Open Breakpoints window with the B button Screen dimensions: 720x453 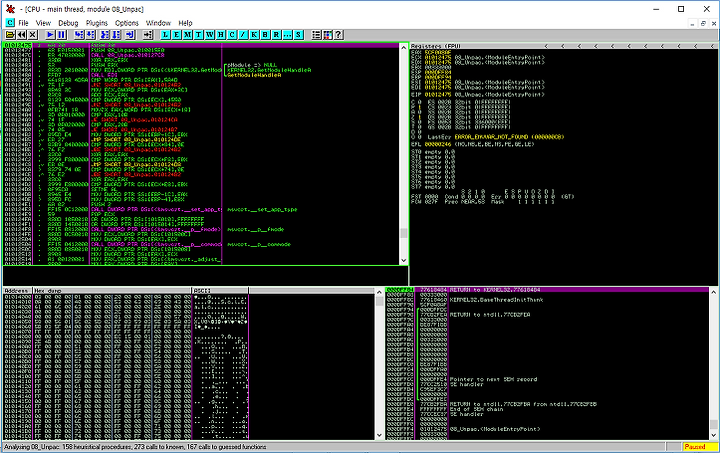pos(265,35)
